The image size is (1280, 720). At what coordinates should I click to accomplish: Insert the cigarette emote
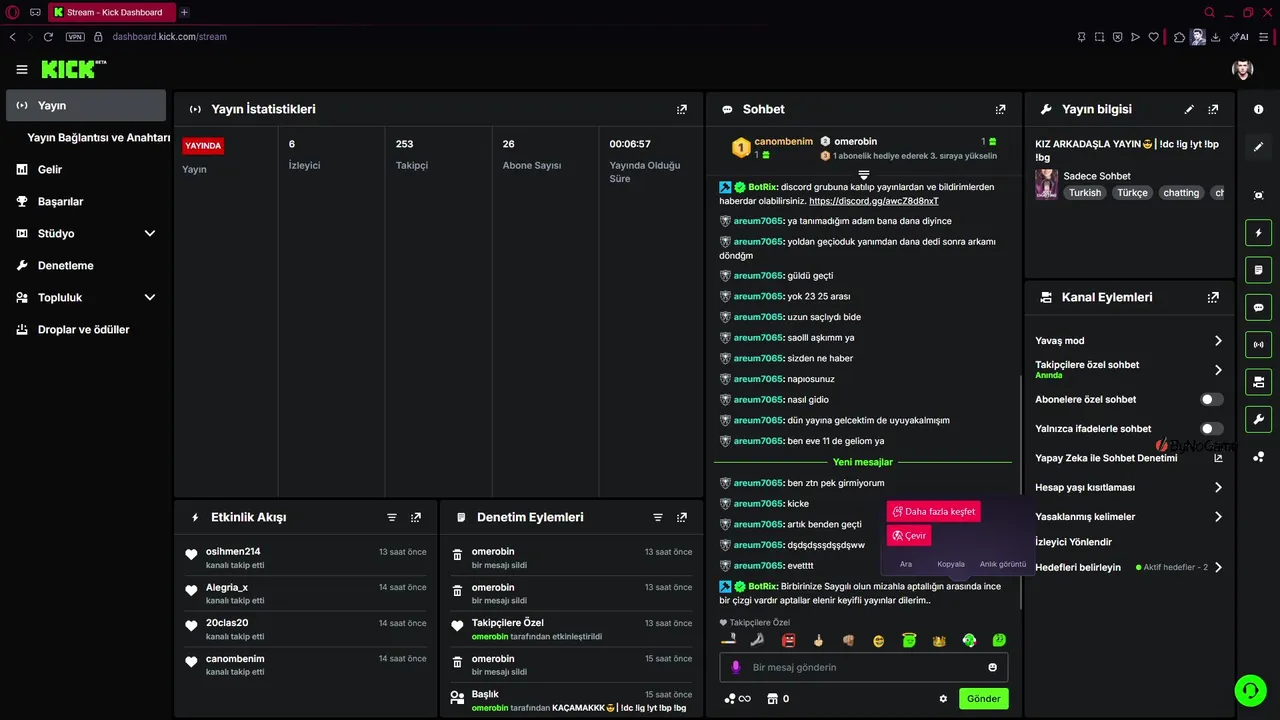tap(728, 640)
